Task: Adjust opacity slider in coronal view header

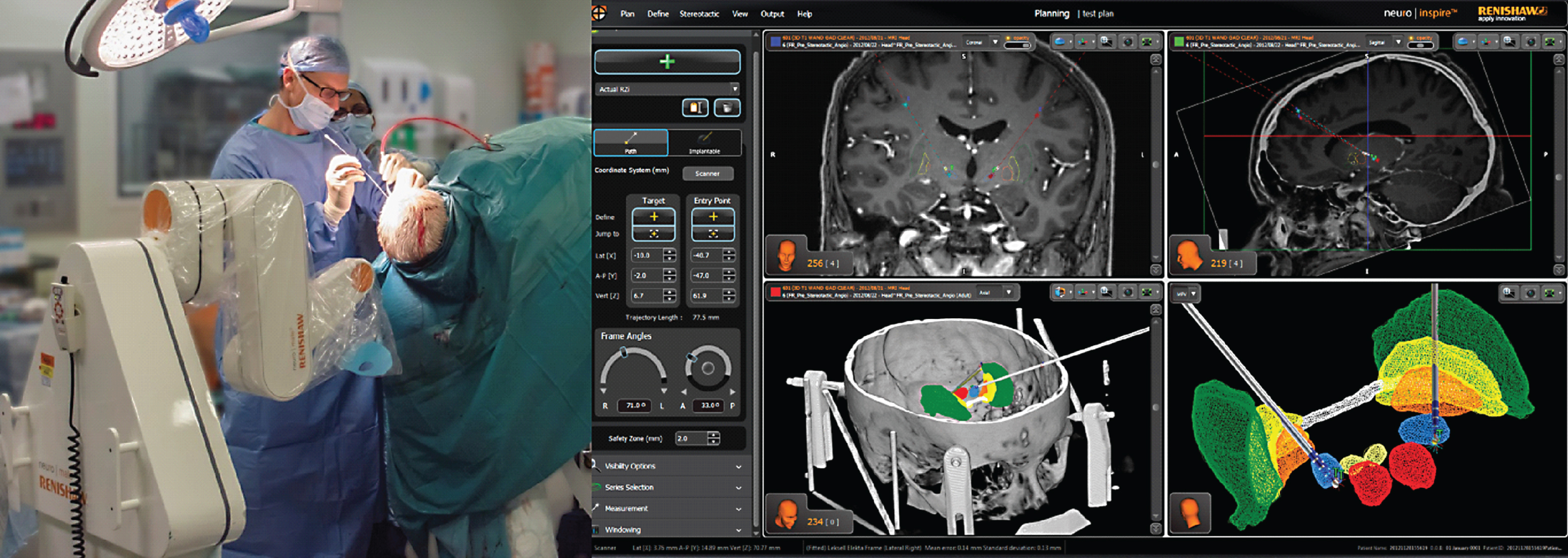Action: coord(1017,46)
